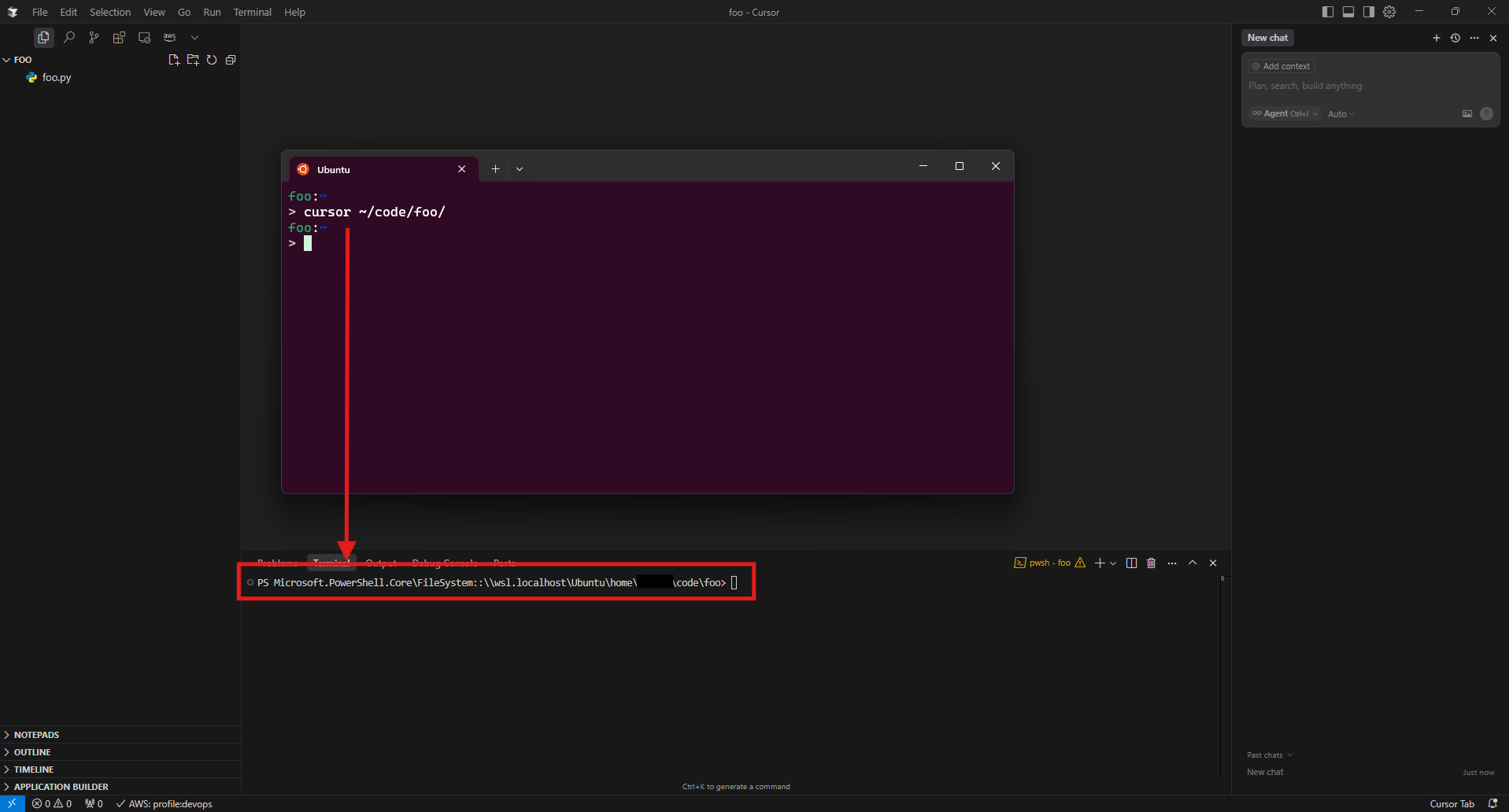Open the Selection menu

[x=110, y=12]
